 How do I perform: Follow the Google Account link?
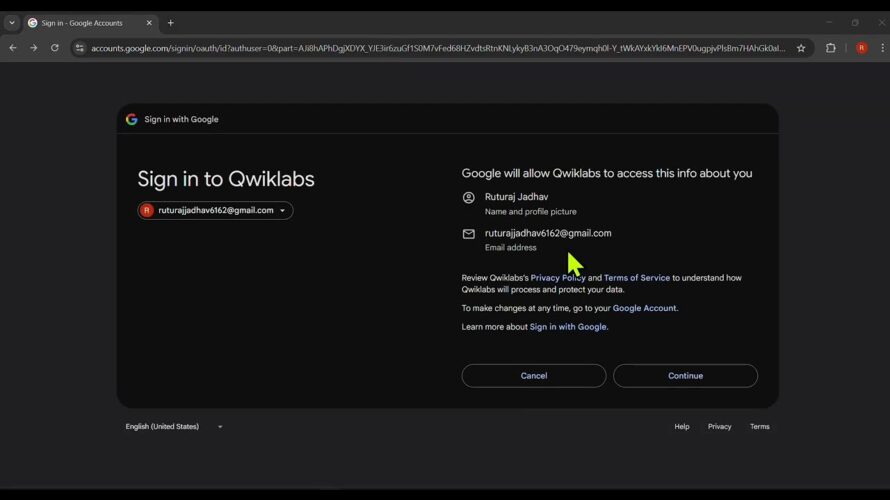pyautogui.click(x=644, y=308)
